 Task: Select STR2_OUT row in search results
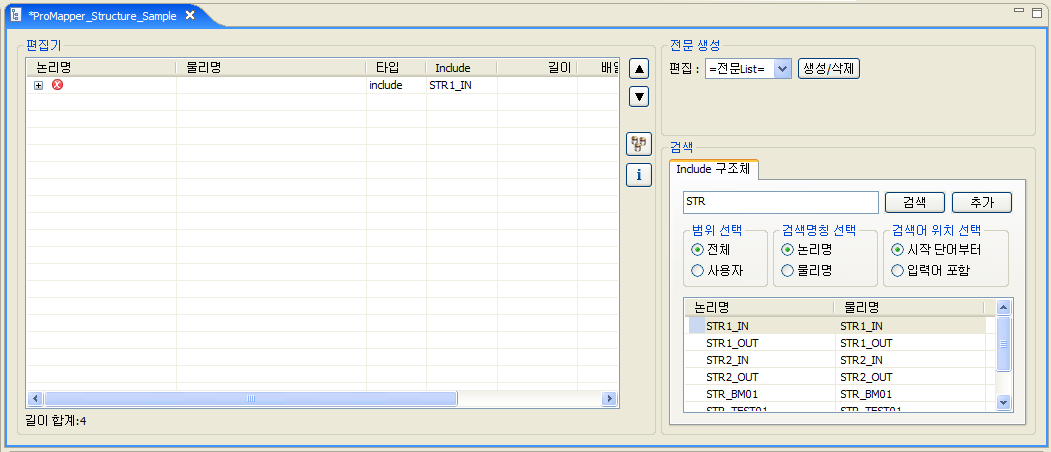point(835,377)
